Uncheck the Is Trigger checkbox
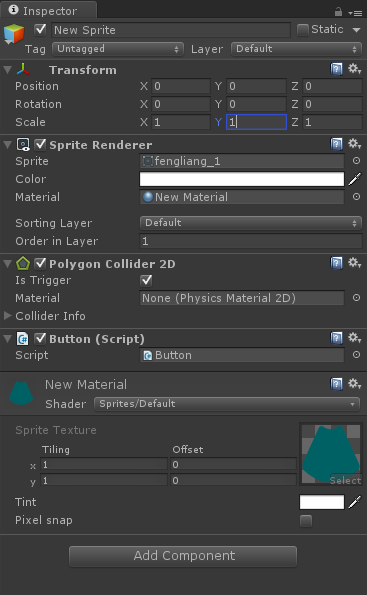367x595 pixels. pos(146,280)
